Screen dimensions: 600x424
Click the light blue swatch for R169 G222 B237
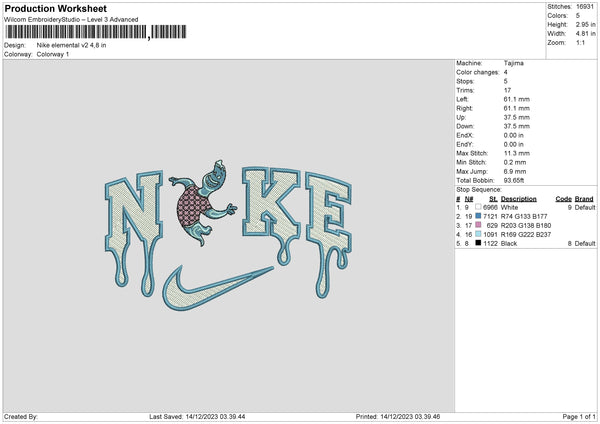[478, 234]
